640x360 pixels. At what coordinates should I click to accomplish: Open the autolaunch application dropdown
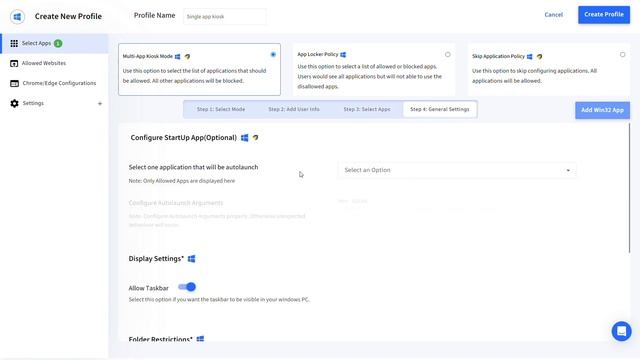pos(457,170)
